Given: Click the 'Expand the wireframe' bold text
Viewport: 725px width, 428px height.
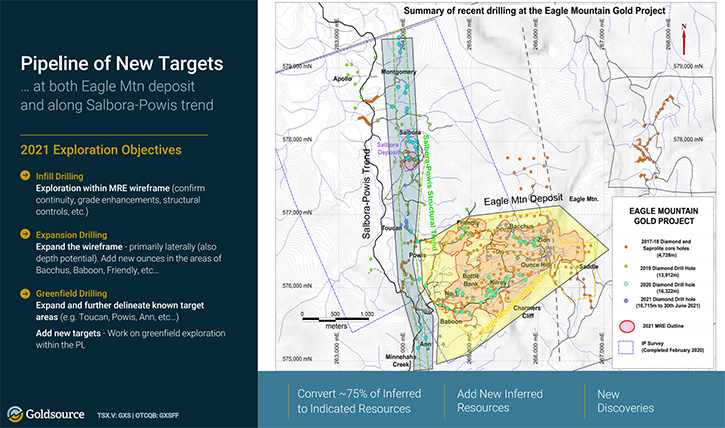Looking at the screenshot, I should coord(79,247).
